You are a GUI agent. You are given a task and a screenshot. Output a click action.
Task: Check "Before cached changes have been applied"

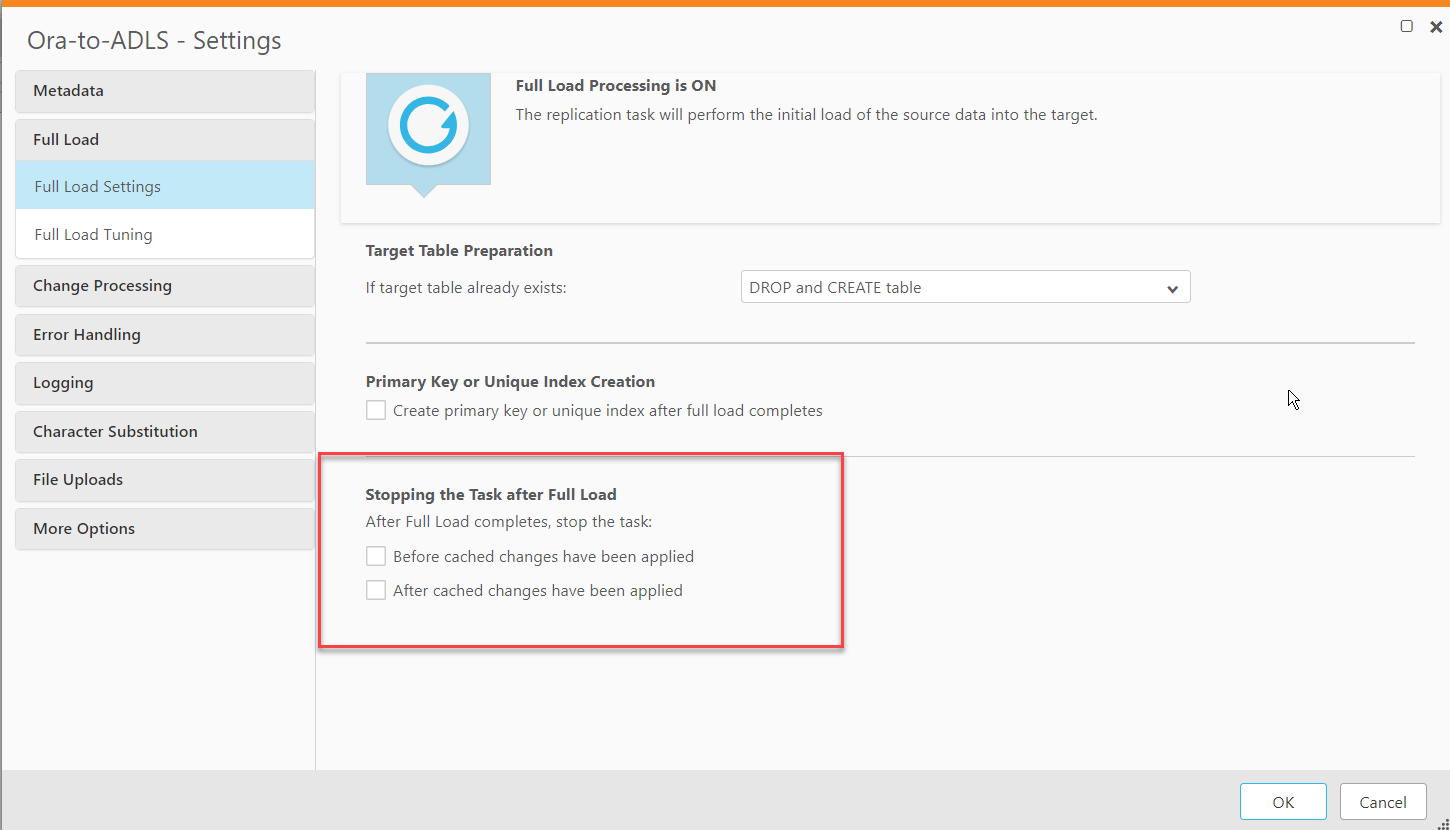click(x=375, y=555)
